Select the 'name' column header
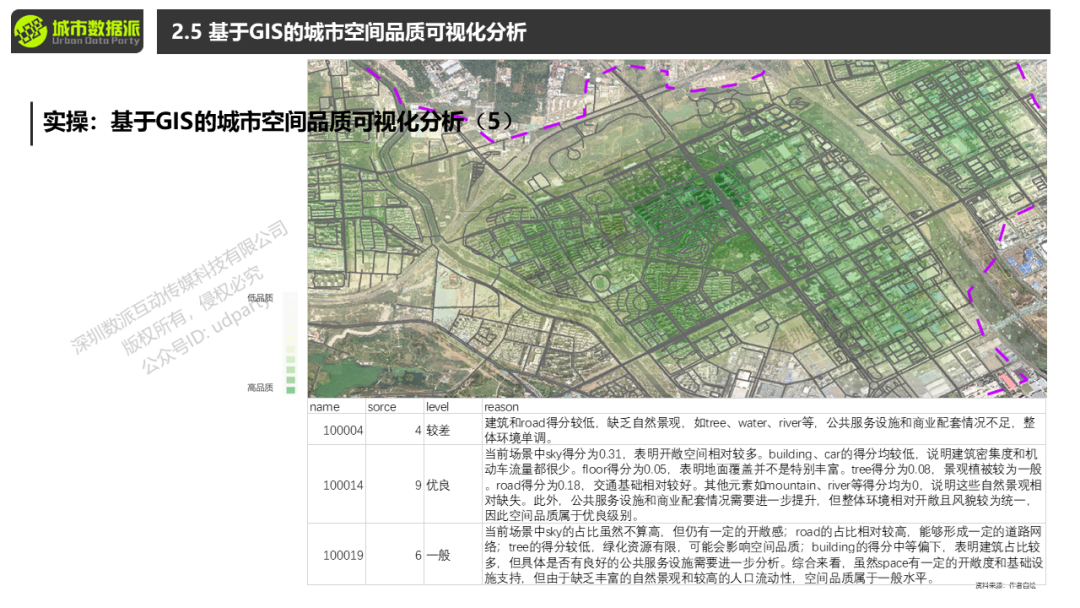The image size is (1080, 608). [324, 407]
